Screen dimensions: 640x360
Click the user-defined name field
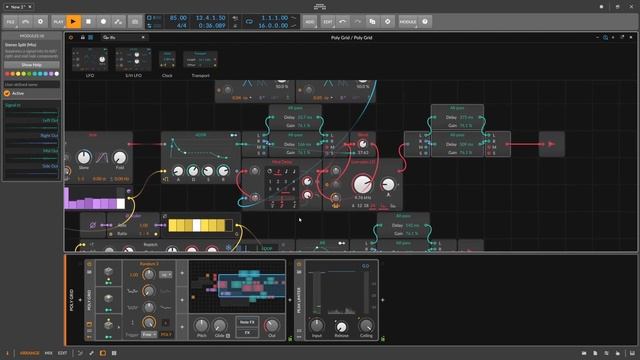(x=32, y=84)
